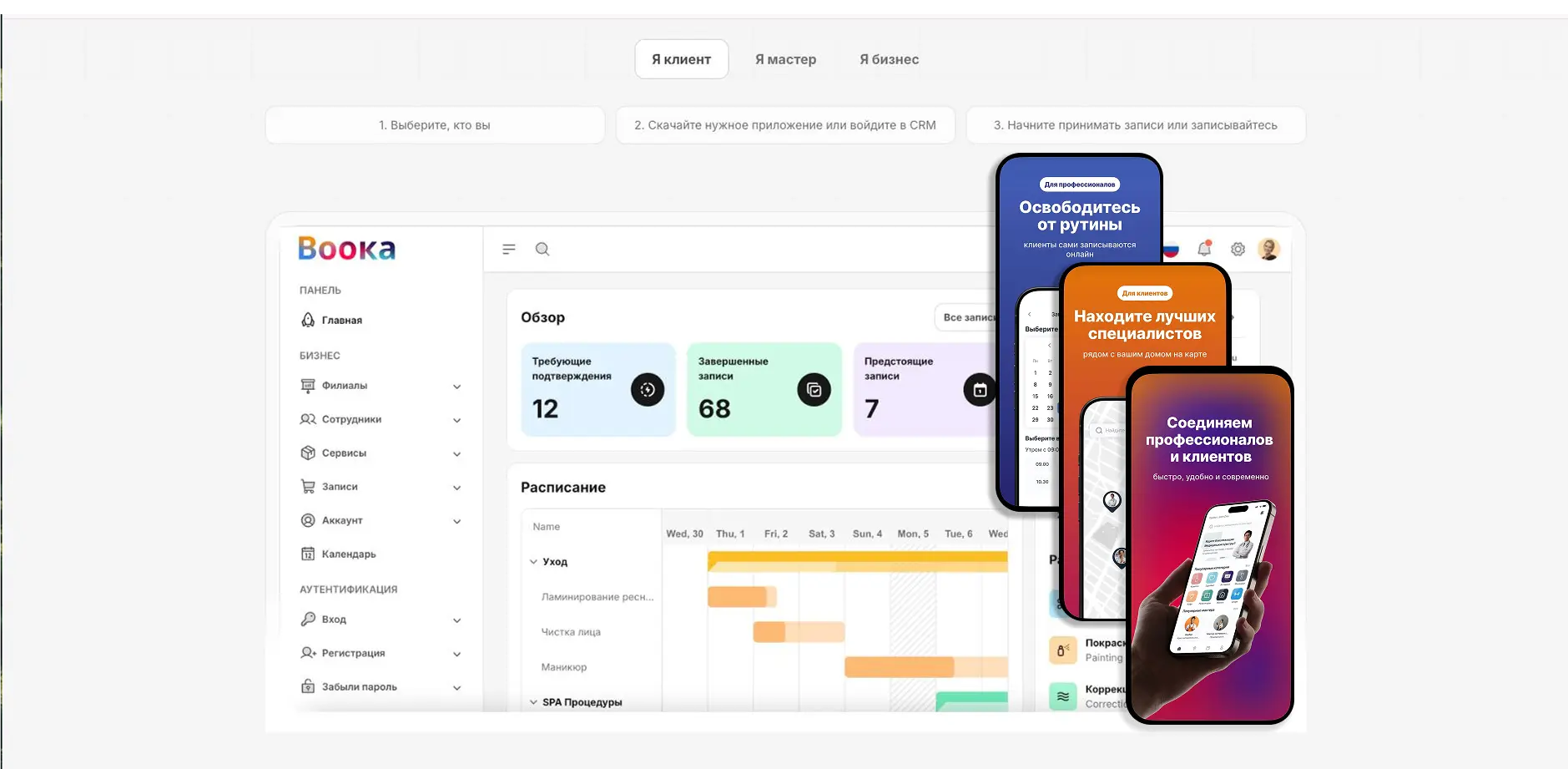
Task: Open settings gear icon in dashboard header
Action: 1238,249
